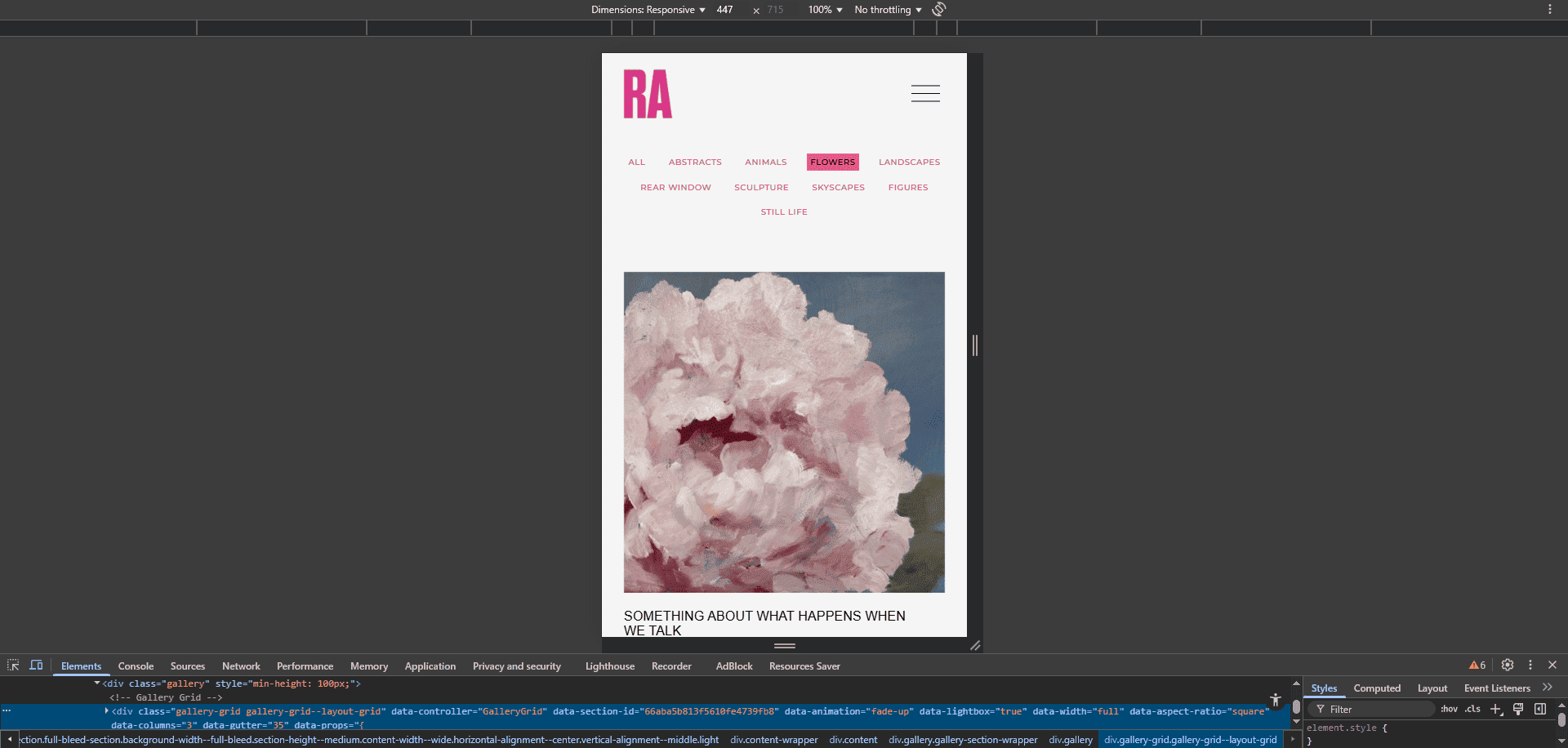The image size is (1568, 748).
Task: Click the viewport corner resize handle
Action: coord(975,645)
